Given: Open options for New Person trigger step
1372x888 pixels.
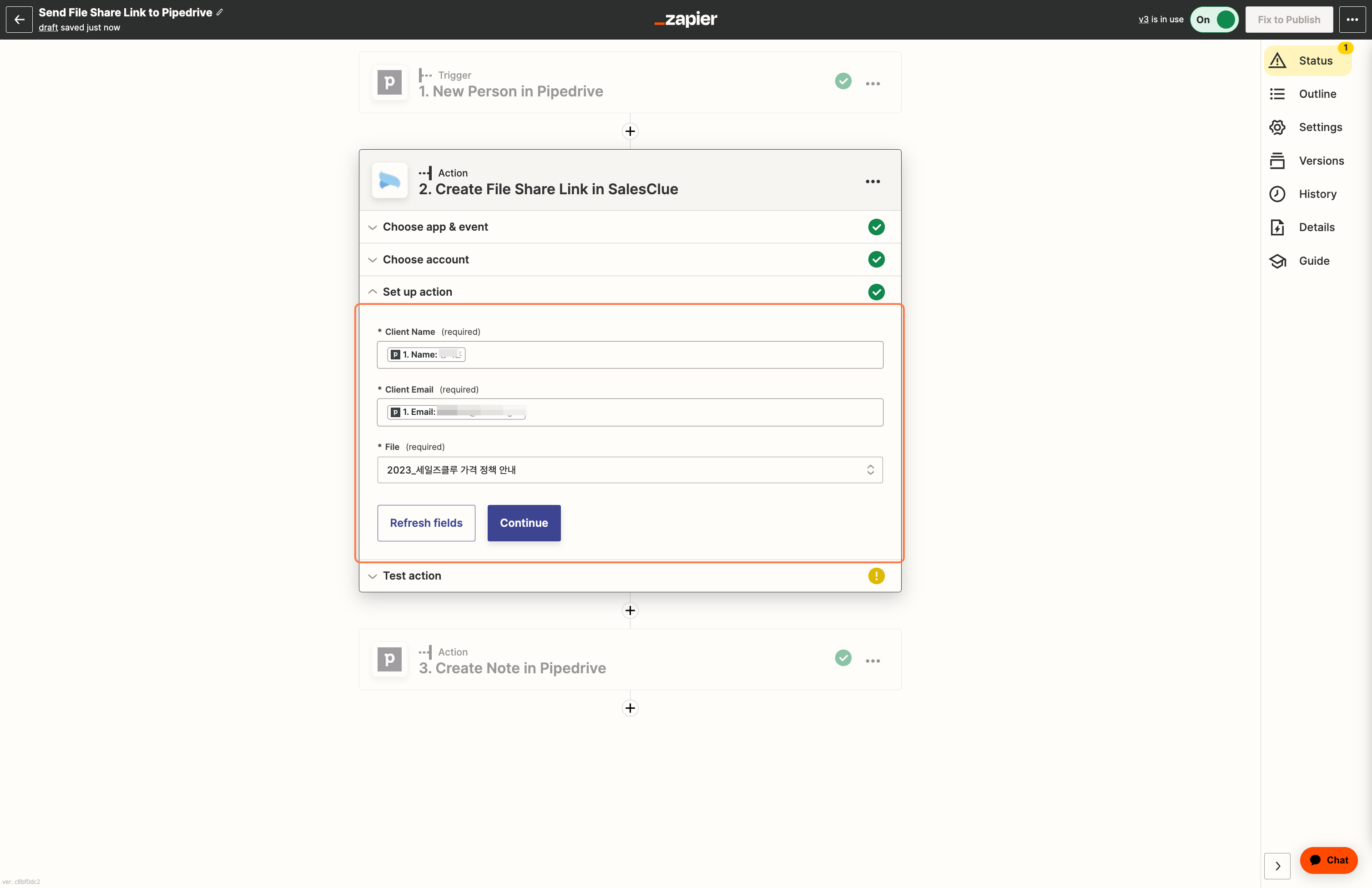Looking at the screenshot, I should click(873, 84).
